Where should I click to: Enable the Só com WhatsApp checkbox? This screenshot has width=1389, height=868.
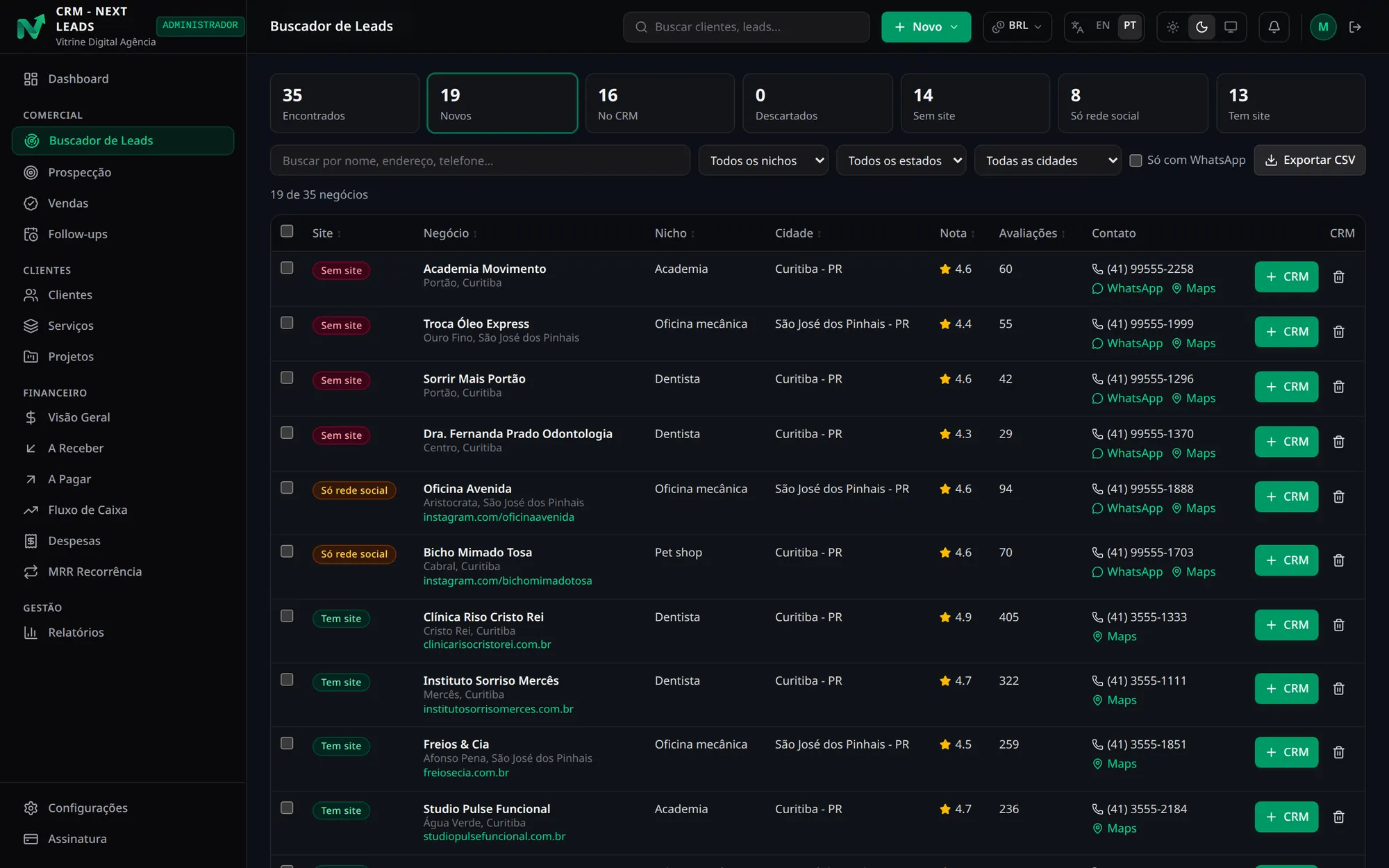point(1136,160)
